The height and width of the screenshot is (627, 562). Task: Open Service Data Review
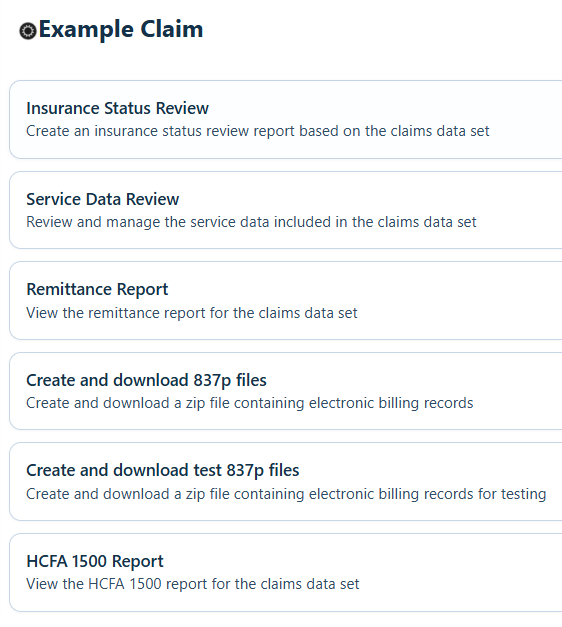[x=286, y=210]
